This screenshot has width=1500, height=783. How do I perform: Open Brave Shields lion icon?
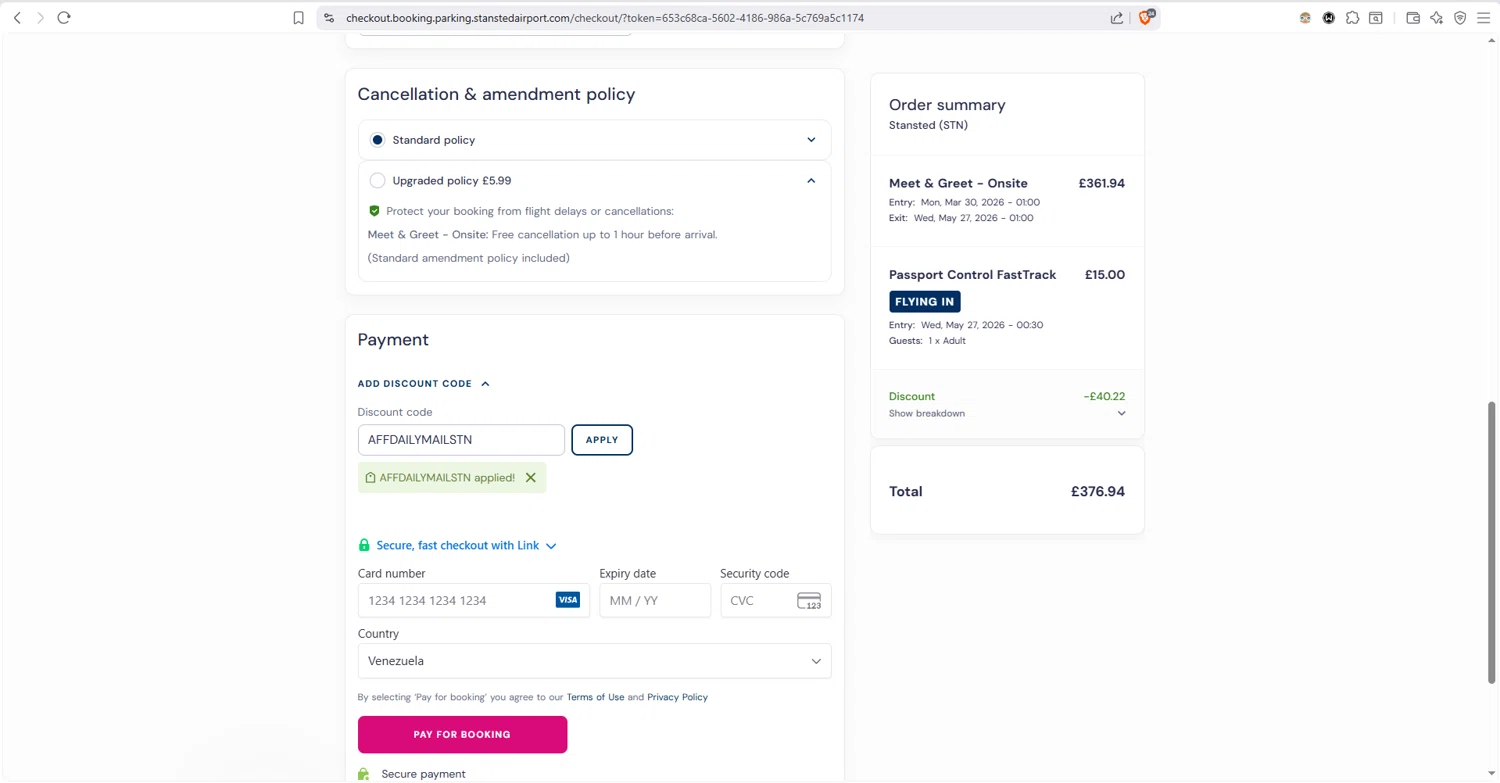[x=1146, y=17]
